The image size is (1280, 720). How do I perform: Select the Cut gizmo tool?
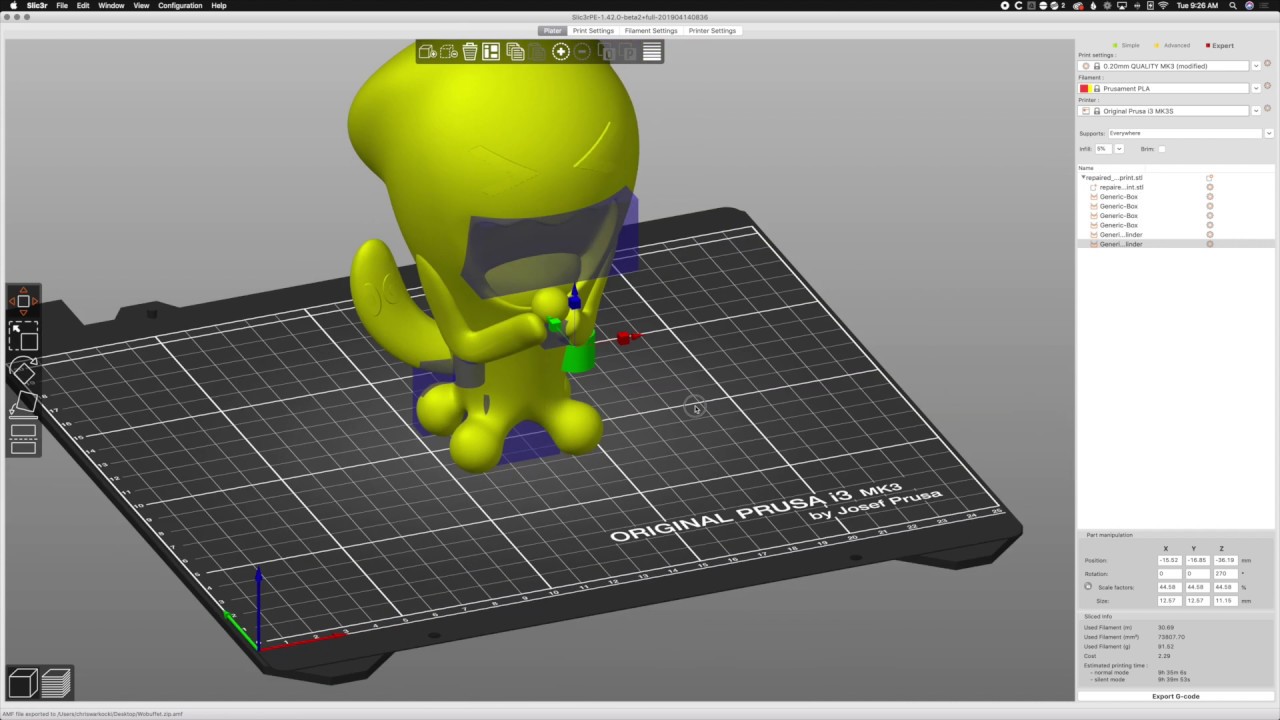tap(23, 439)
